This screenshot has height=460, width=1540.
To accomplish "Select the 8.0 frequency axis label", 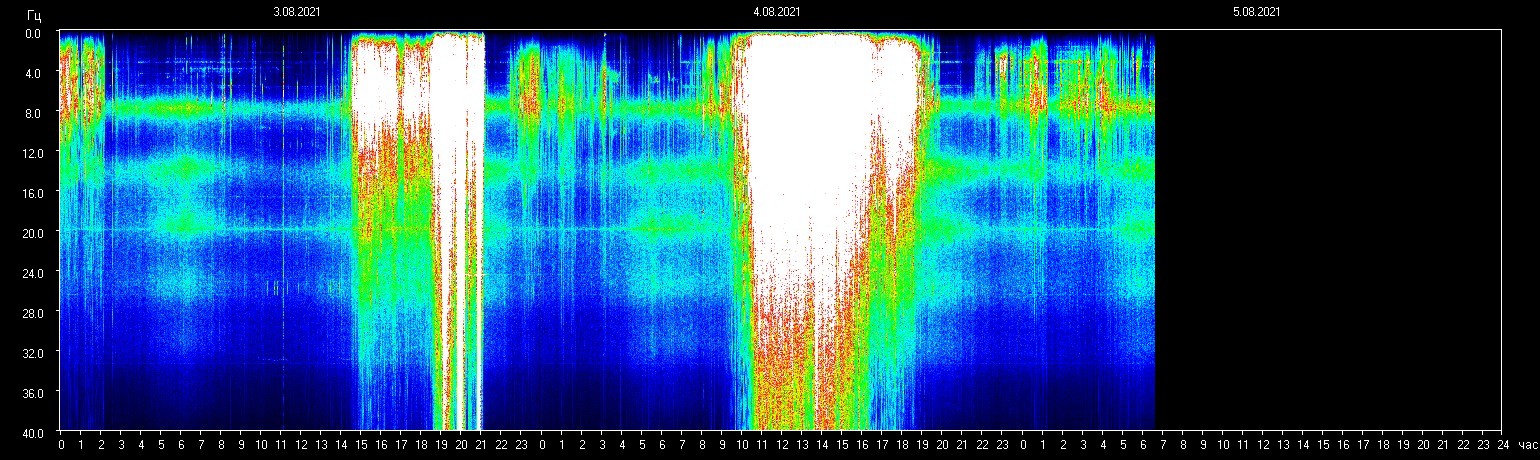I will 33,113.
